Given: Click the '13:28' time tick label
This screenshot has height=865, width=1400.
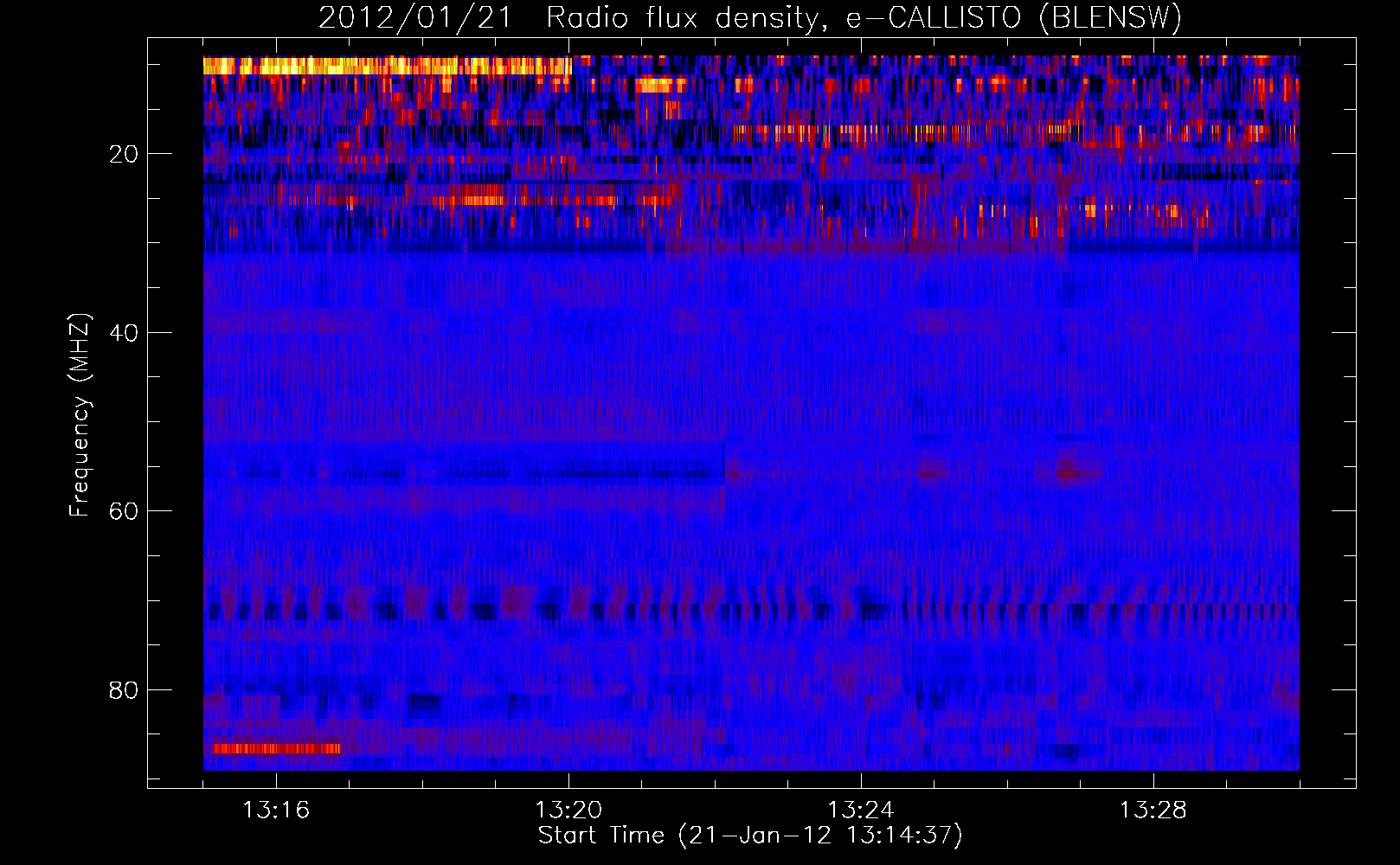Looking at the screenshot, I should [1153, 811].
